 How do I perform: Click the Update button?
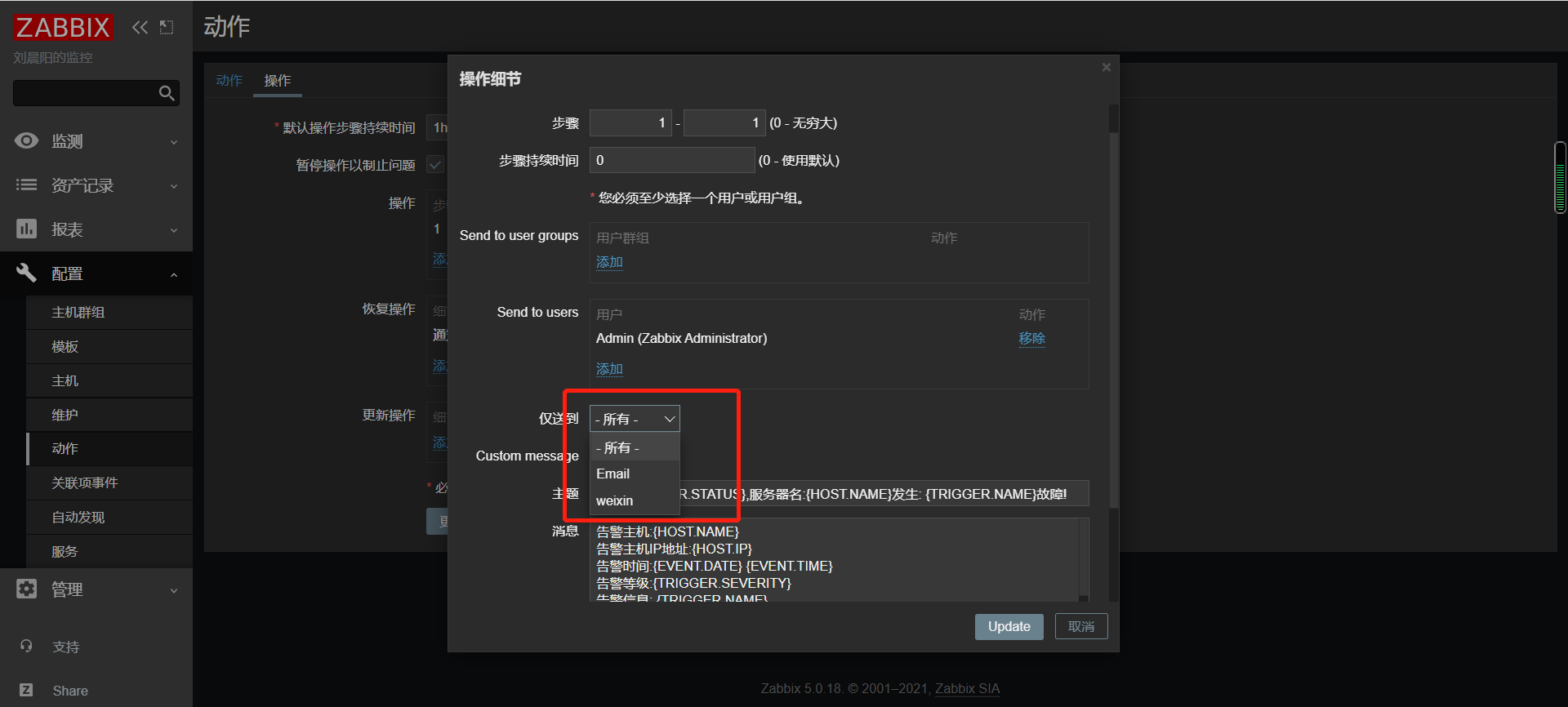click(1009, 626)
